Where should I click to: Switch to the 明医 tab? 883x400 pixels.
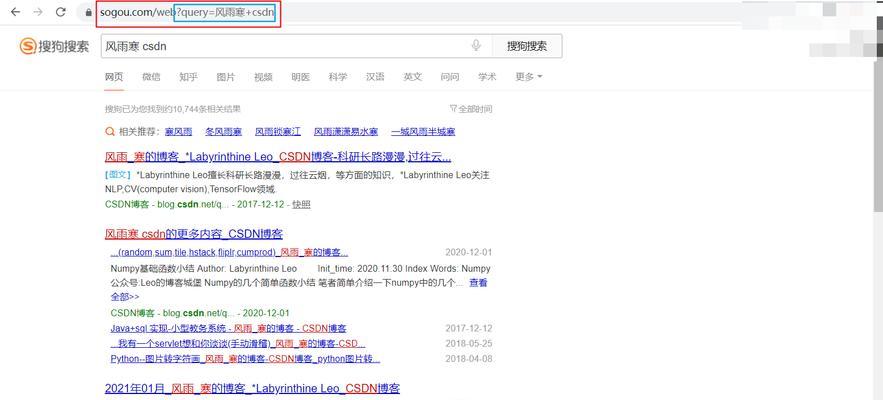pyautogui.click(x=300, y=77)
